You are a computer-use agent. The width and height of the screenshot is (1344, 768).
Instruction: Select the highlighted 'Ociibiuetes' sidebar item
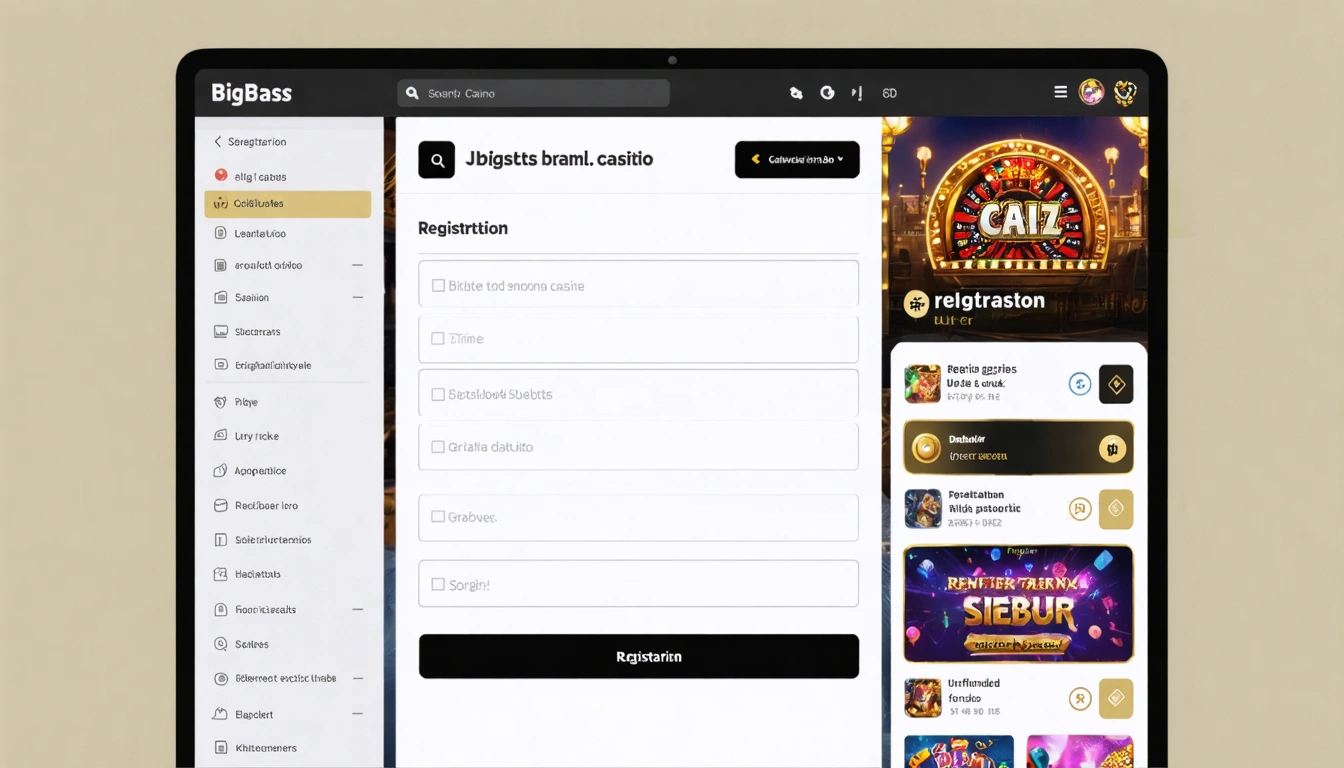(x=288, y=204)
